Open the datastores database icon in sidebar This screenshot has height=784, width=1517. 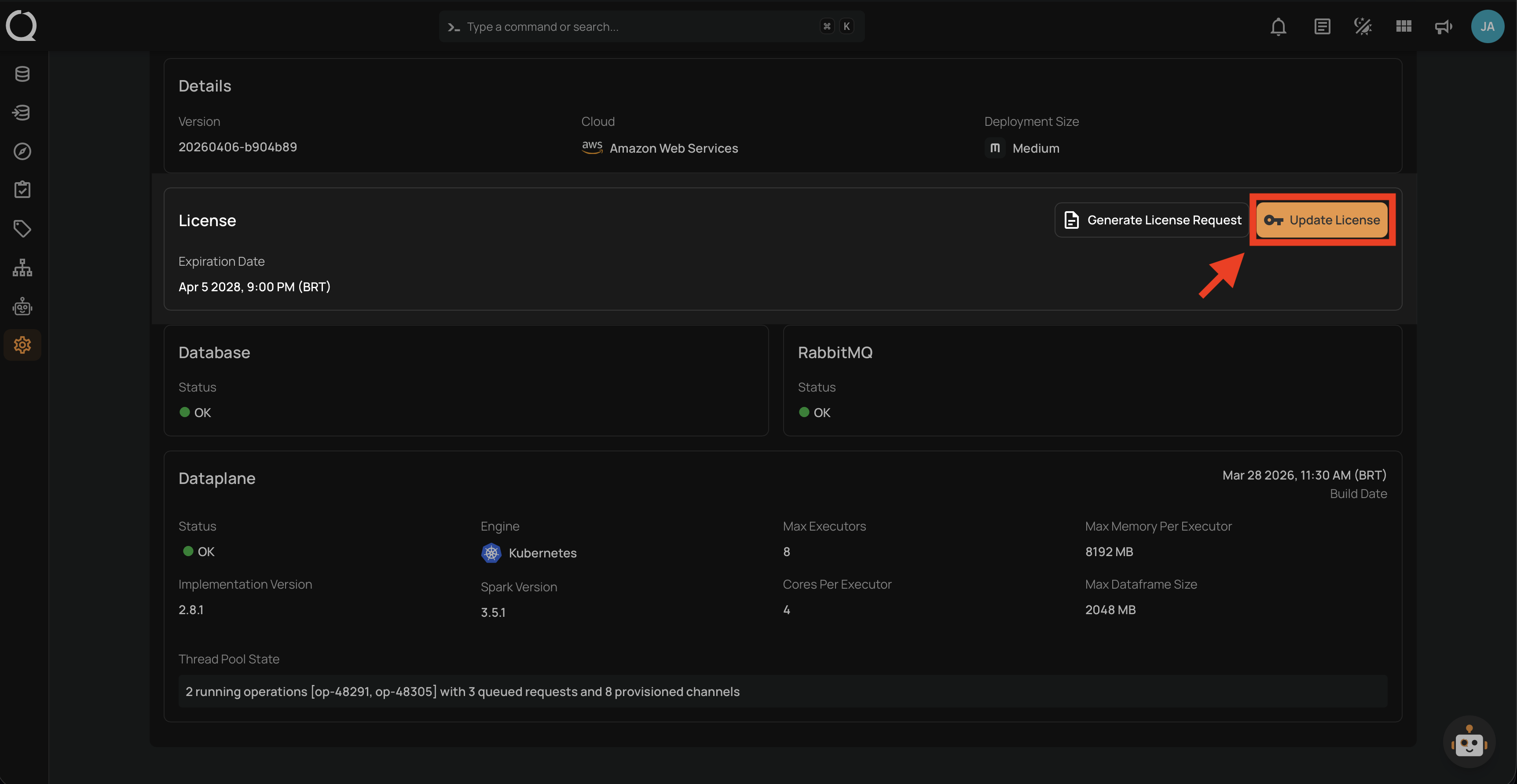[x=22, y=74]
